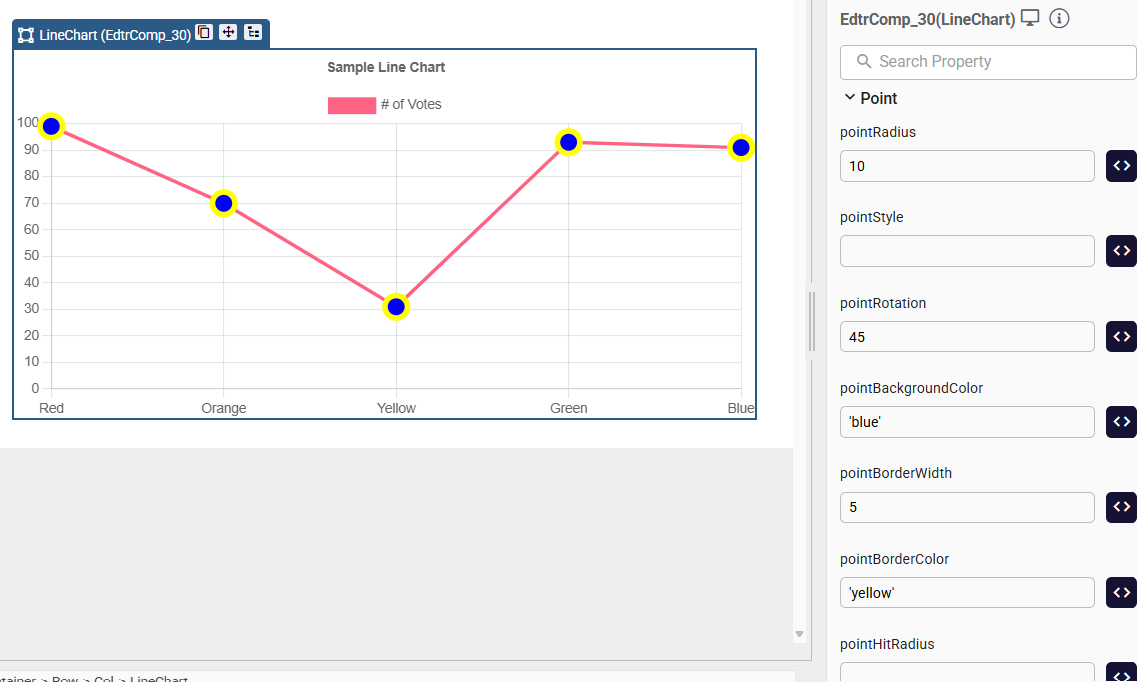This screenshot has width=1137, height=682.
Task: Click the monitor icon beside EdtrComp_30(LineChart)
Action: click(1030, 18)
